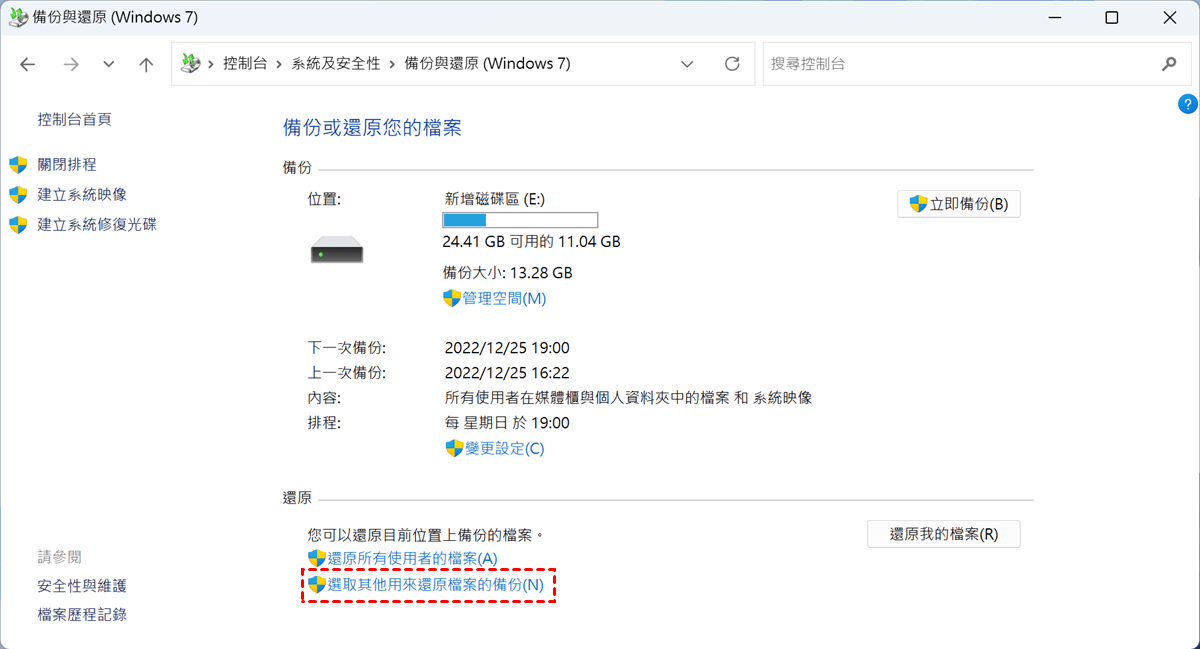Maximize the 備份與還原 window
The image size is (1200, 649).
(x=1112, y=18)
